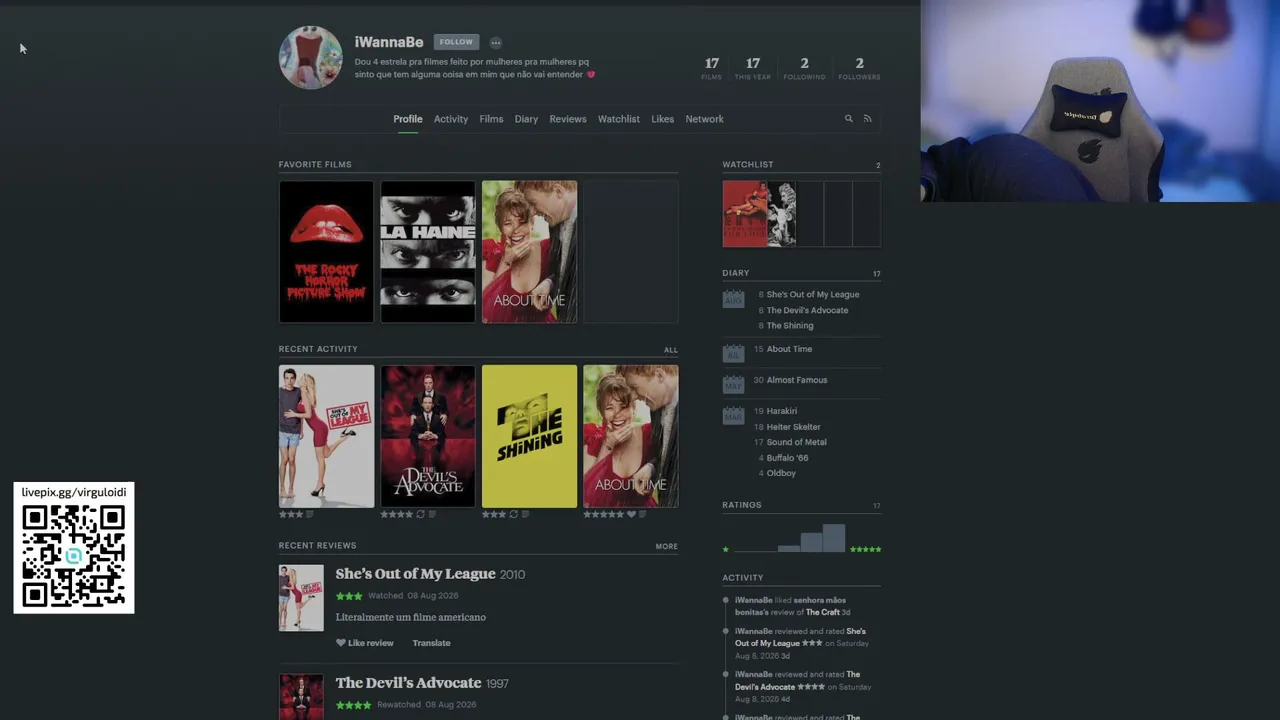Open She's Out of My League review thumbnail

tap(301, 598)
